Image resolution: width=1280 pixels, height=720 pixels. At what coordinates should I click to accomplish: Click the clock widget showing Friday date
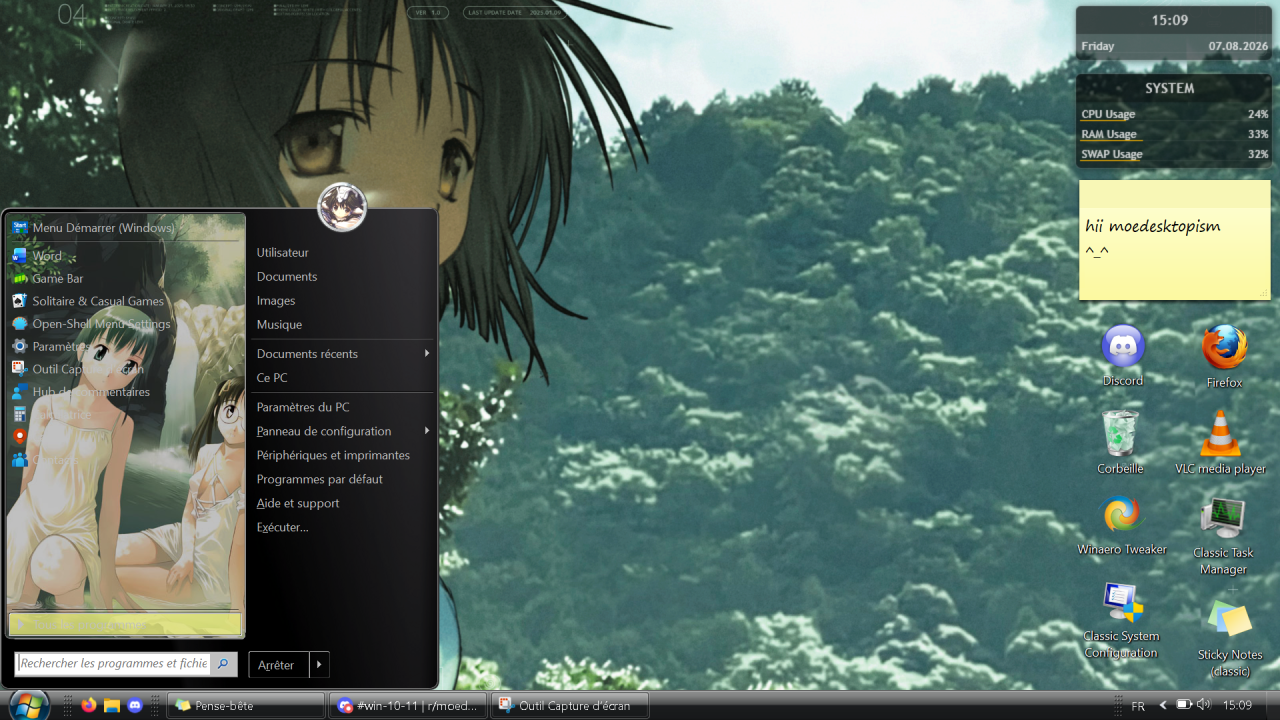pyautogui.click(x=1174, y=33)
